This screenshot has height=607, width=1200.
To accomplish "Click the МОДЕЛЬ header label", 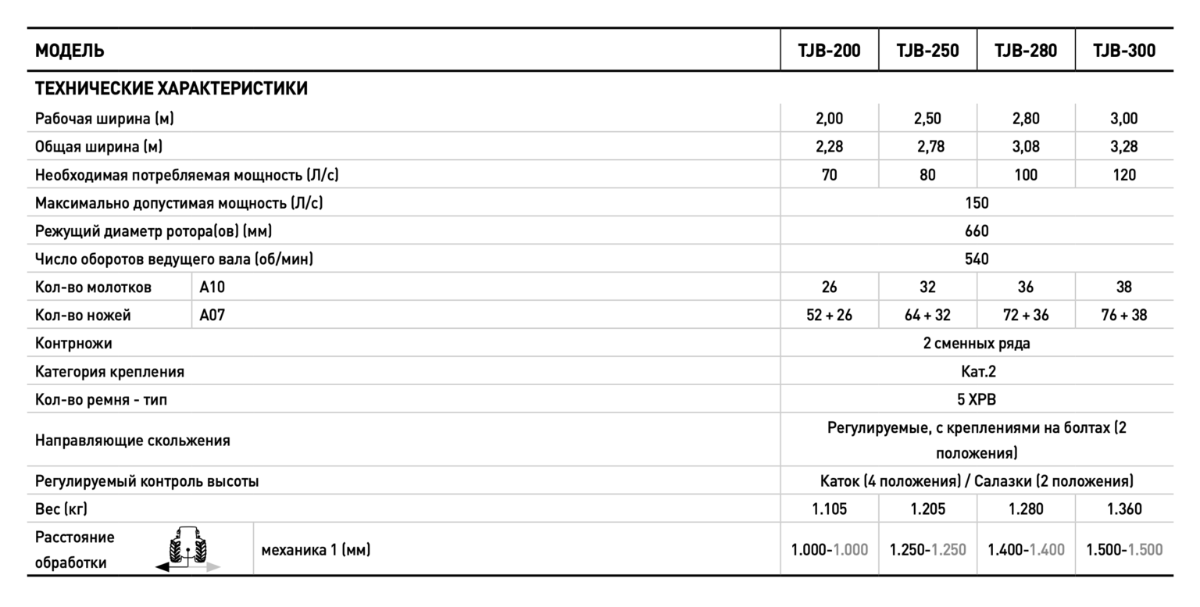I will [70, 50].
